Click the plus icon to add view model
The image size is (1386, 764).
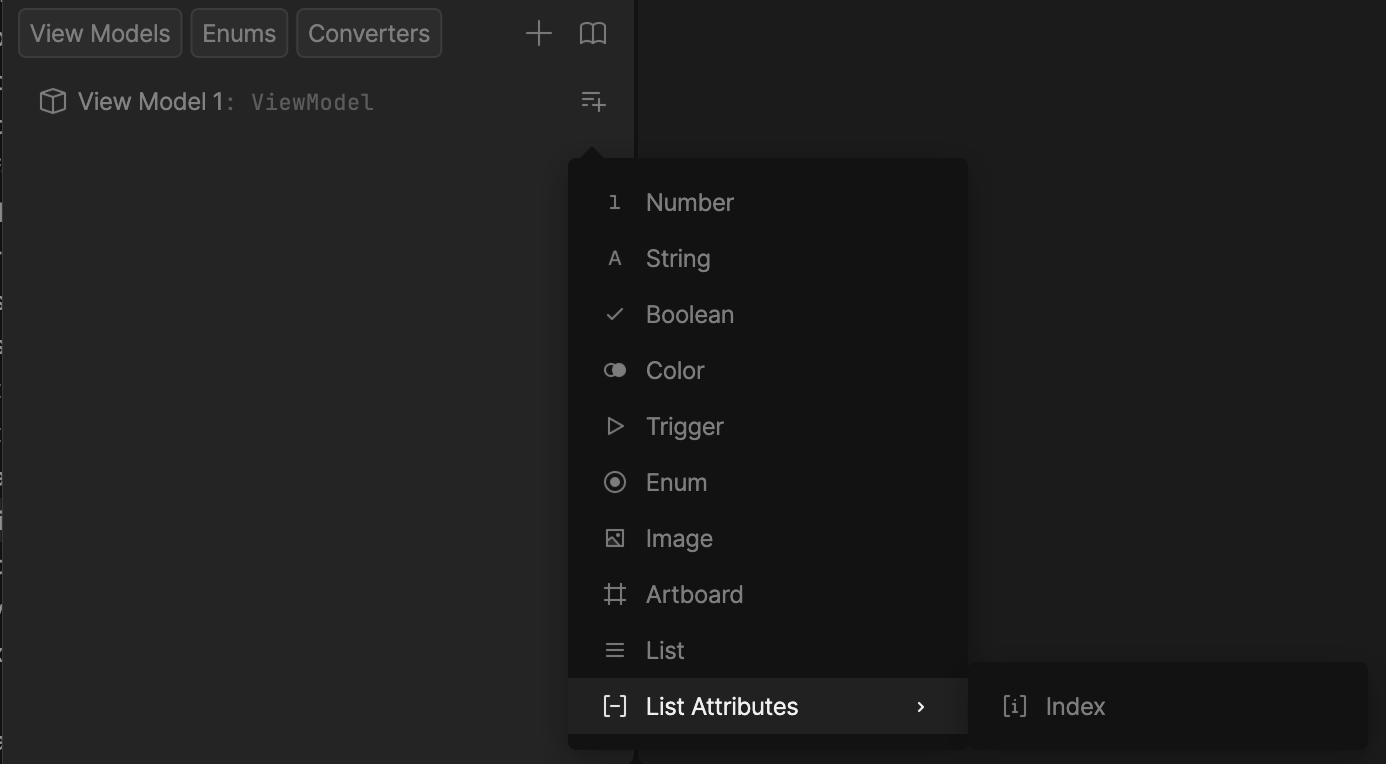[x=538, y=34]
